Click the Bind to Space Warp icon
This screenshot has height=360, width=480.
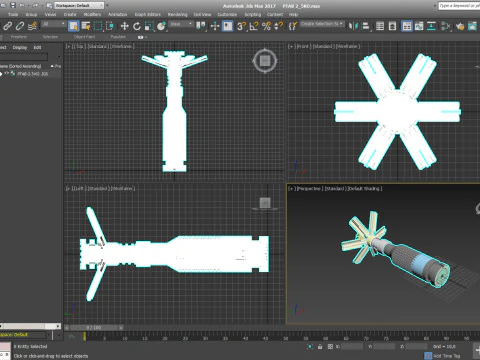click(x=32, y=26)
